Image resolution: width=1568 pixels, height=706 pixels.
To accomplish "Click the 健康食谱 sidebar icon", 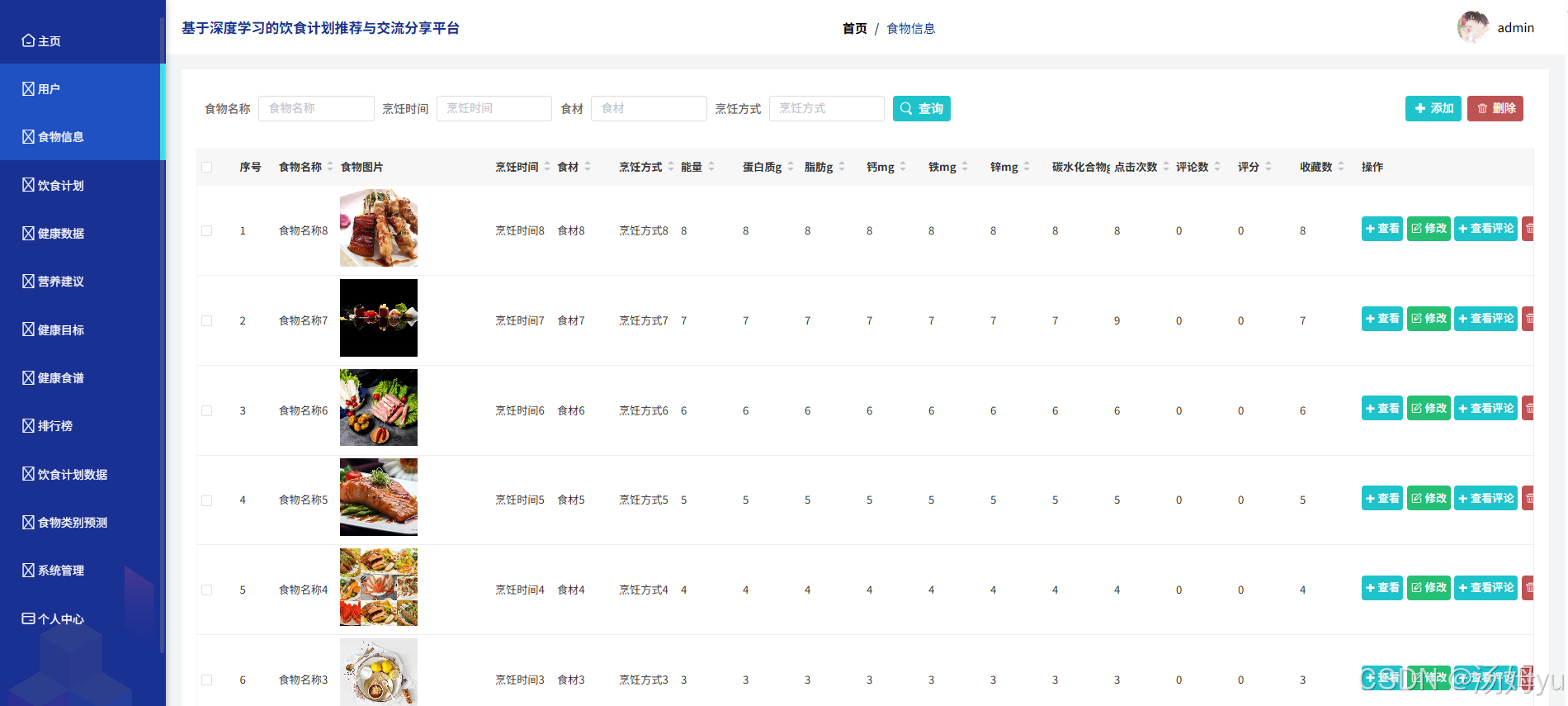I will tap(28, 377).
